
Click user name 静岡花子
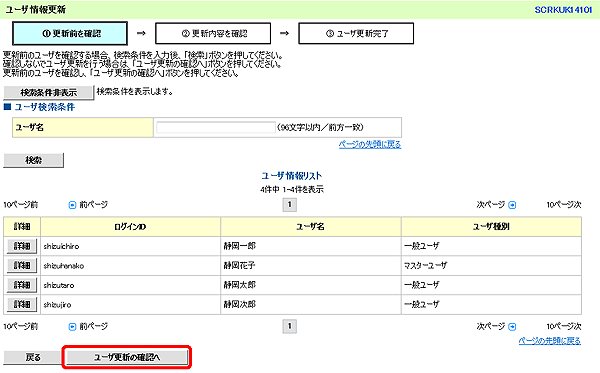pyautogui.click(x=240, y=265)
